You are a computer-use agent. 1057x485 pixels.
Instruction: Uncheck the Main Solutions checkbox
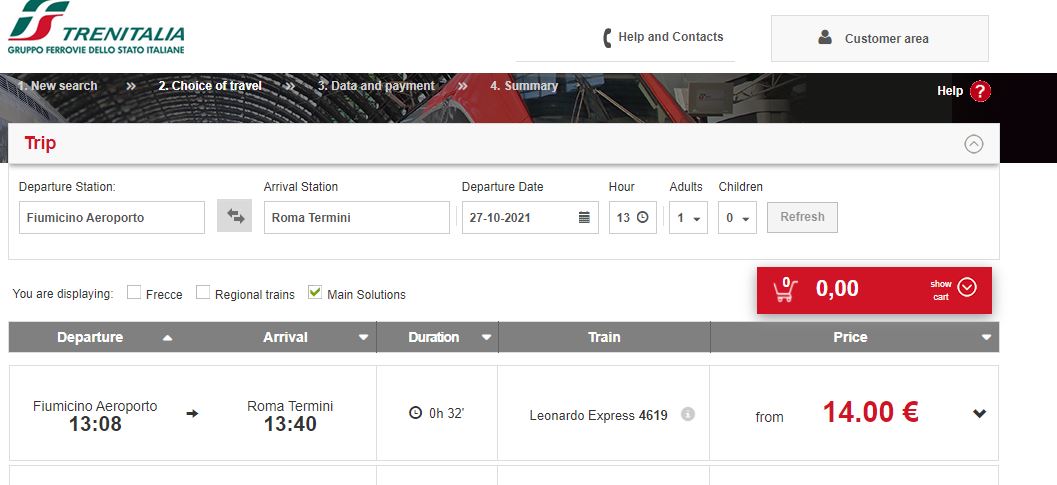click(x=315, y=292)
